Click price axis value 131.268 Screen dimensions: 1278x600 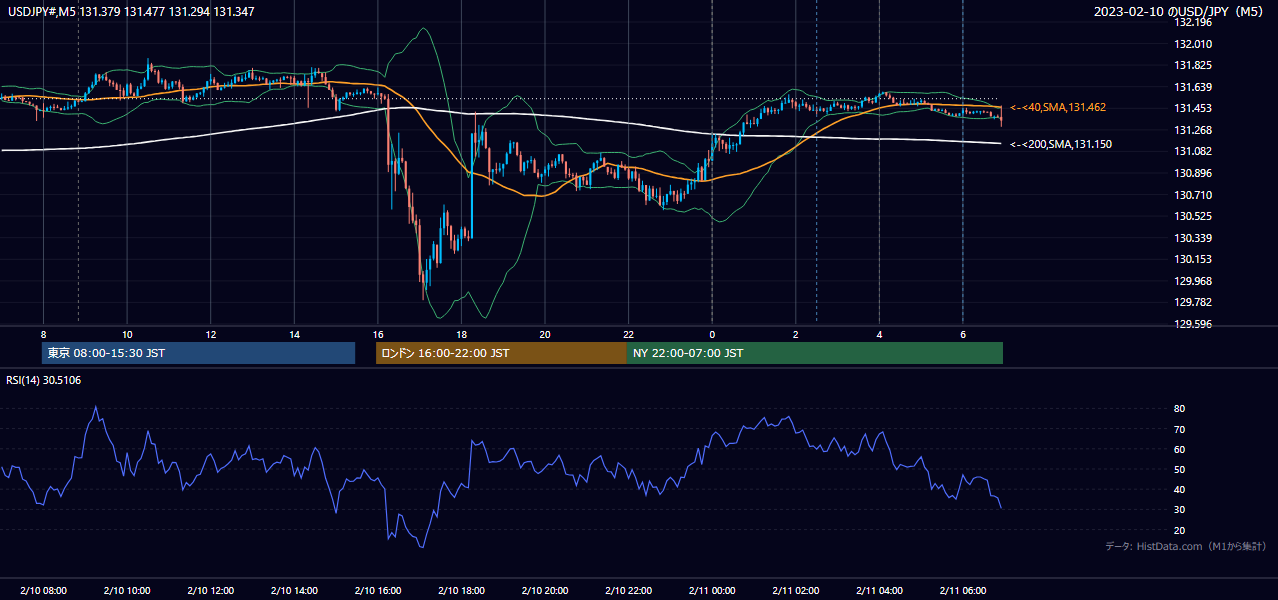1193,130
